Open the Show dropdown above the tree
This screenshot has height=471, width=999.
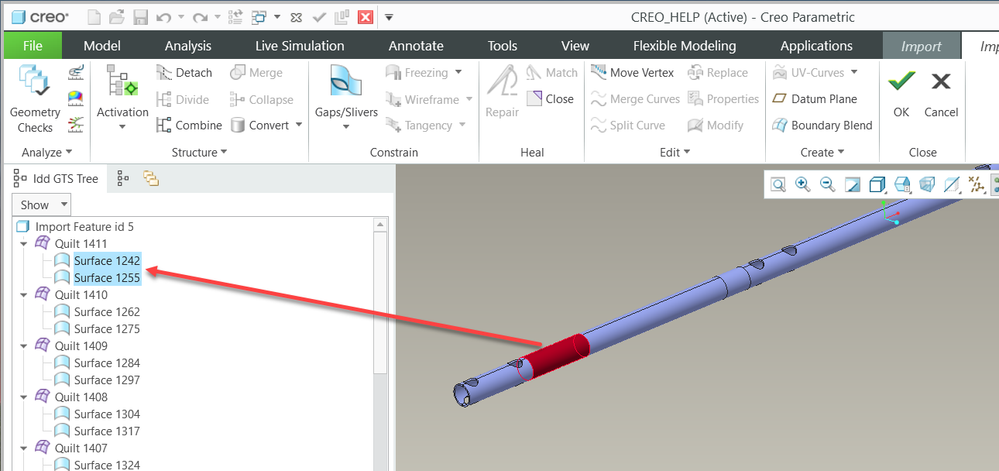coord(41,205)
